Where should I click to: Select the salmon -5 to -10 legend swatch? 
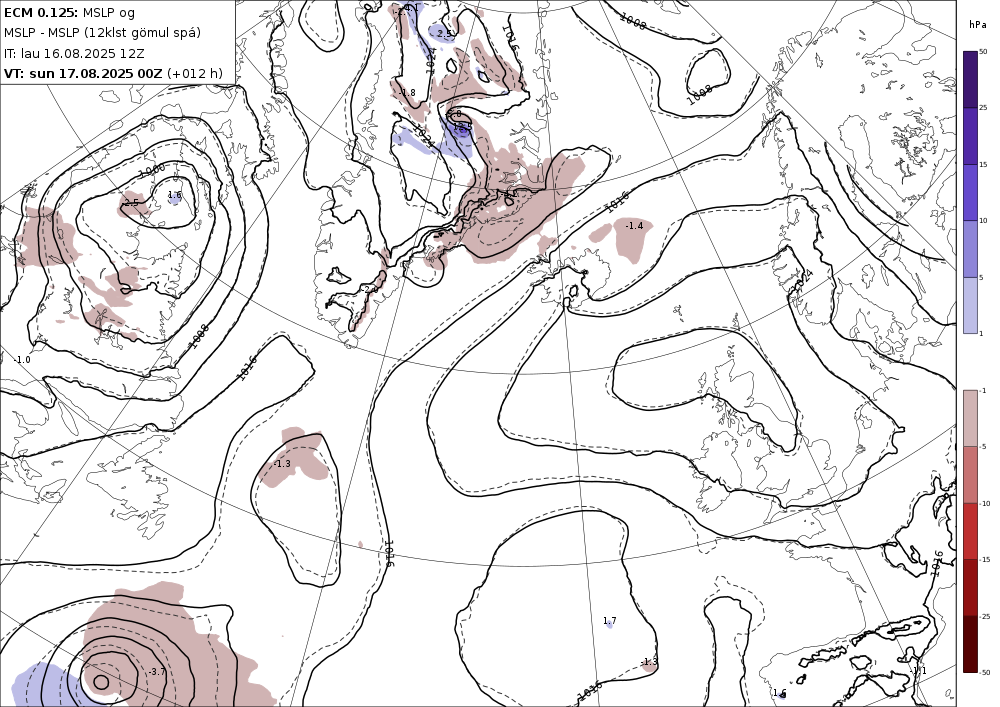tap(970, 474)
